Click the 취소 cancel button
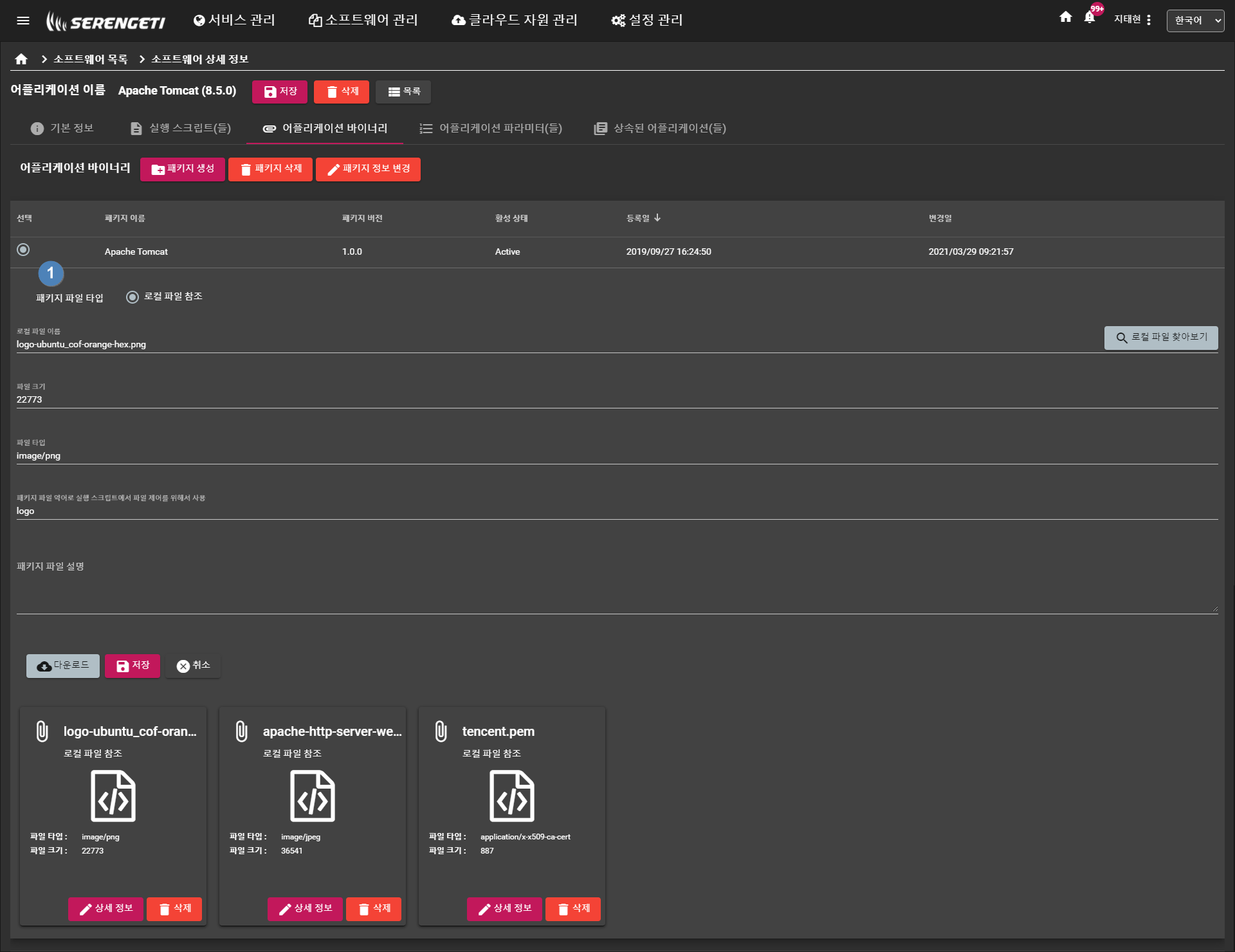 [x=193, y=666]
